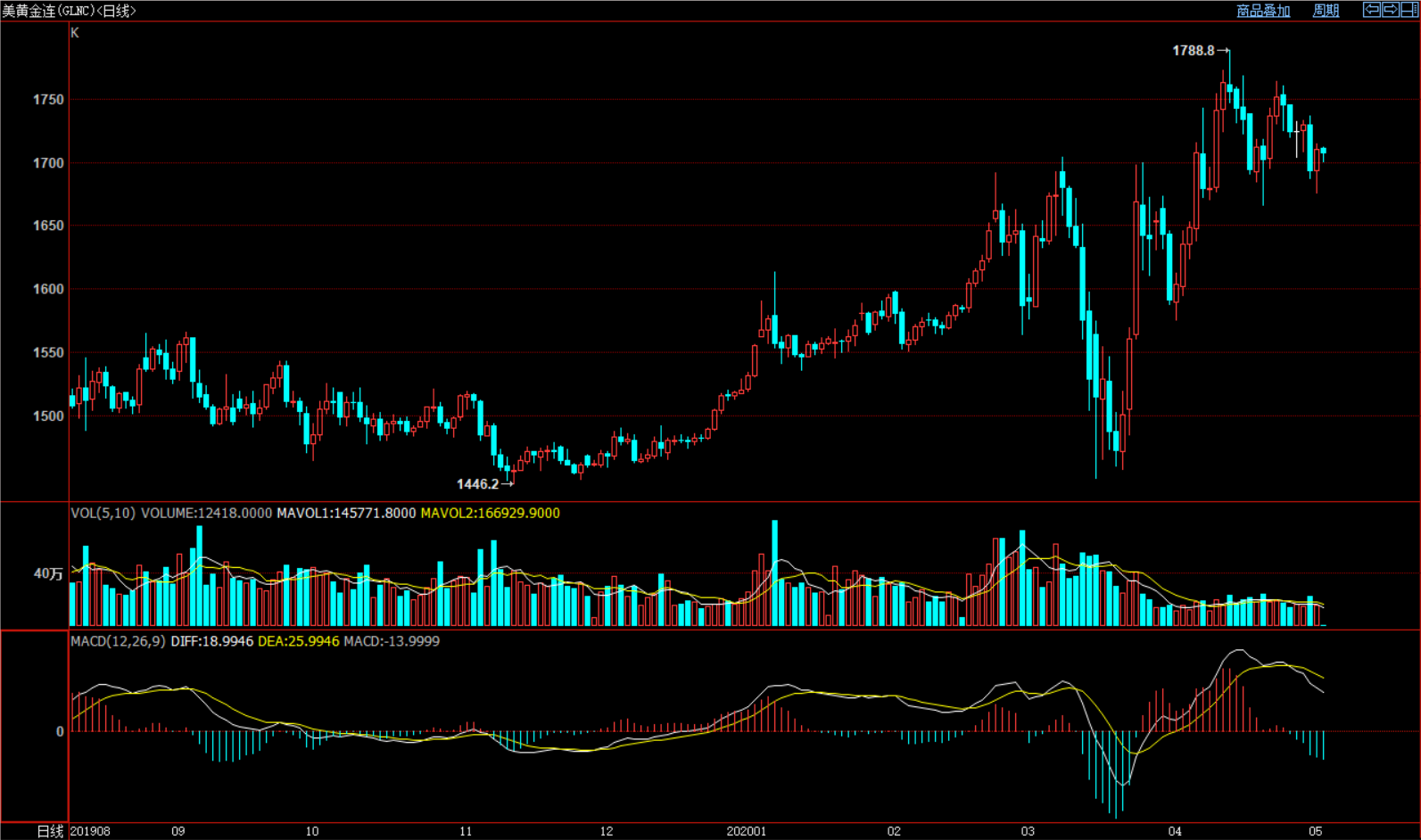Viewport: 1421px width, 840px height.
Task: Click the 1500 price level on axis
Action: tap(48, 416)
